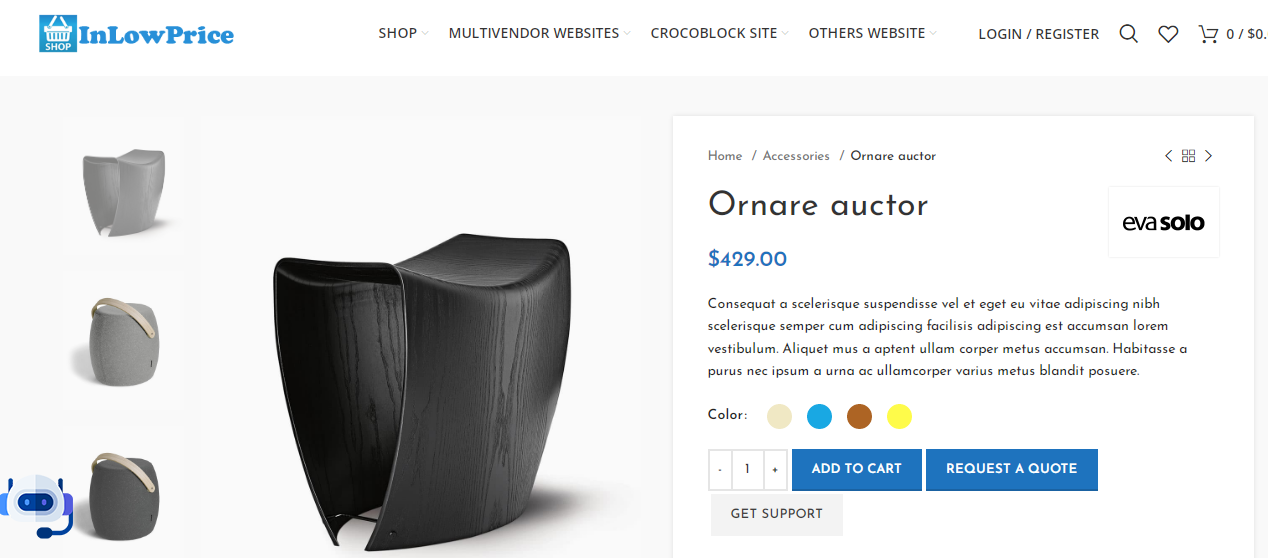Click the InLowPrice shop logo
The image size is (1268, 558).
pyautogui.click(x=136, y=34)
